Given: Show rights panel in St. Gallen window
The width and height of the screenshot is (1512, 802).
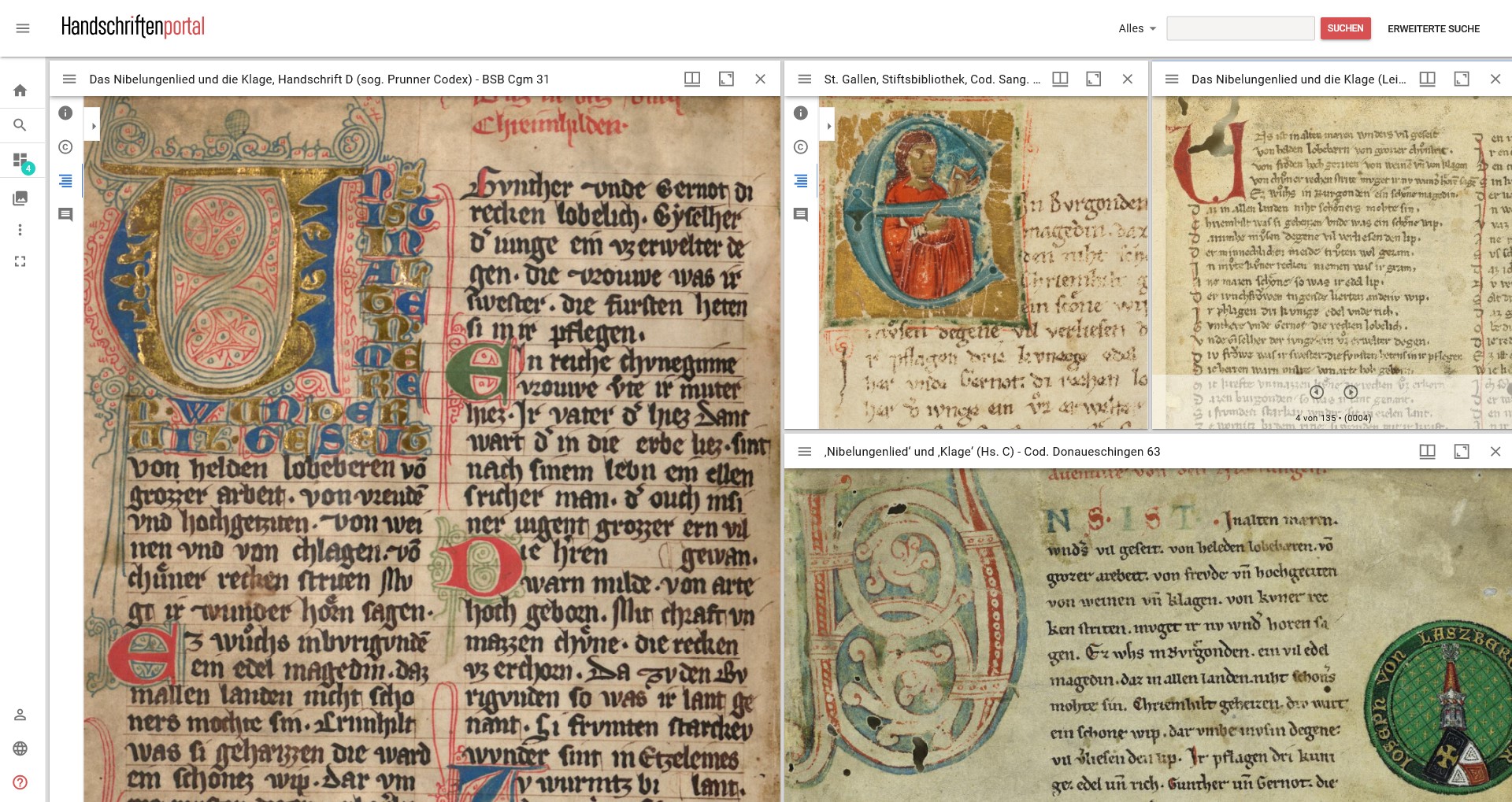Looking at the screenshot, I should click(801, 147).
